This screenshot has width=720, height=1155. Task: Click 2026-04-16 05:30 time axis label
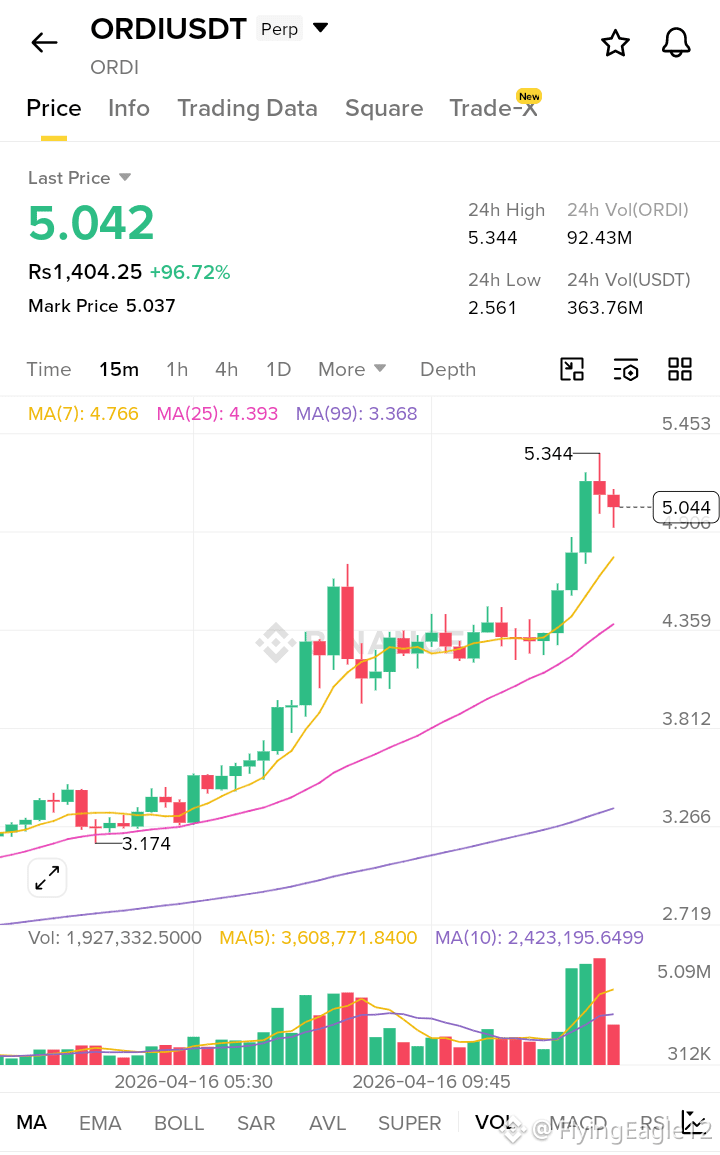pos(194,1081)
